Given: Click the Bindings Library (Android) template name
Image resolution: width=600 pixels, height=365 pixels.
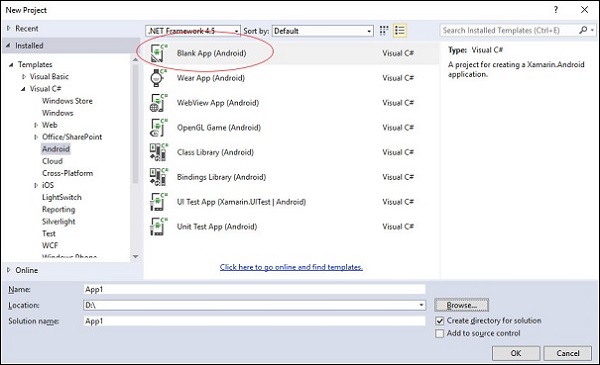Looking at the screenshot, I should [221, 177].
